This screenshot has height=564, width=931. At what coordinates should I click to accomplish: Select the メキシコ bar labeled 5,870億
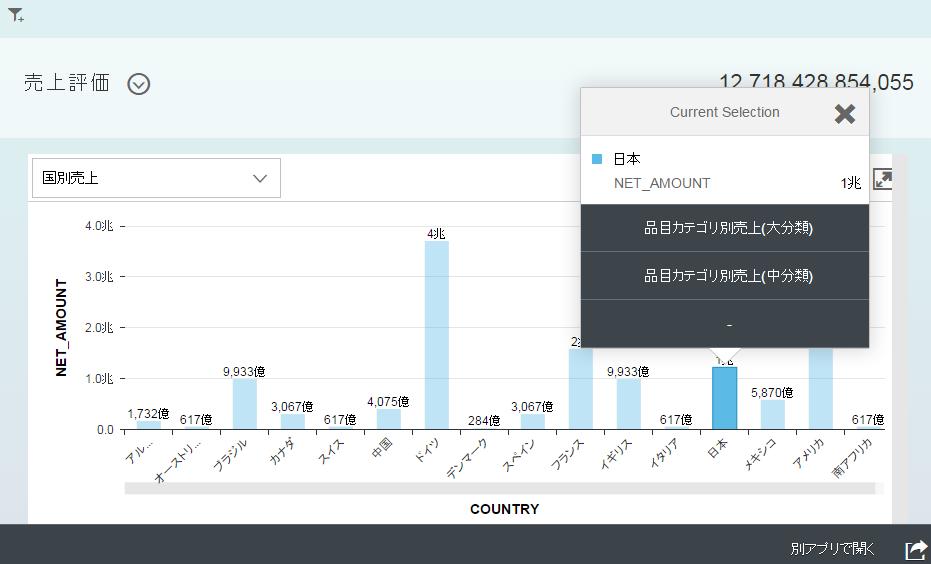[772, 414]
